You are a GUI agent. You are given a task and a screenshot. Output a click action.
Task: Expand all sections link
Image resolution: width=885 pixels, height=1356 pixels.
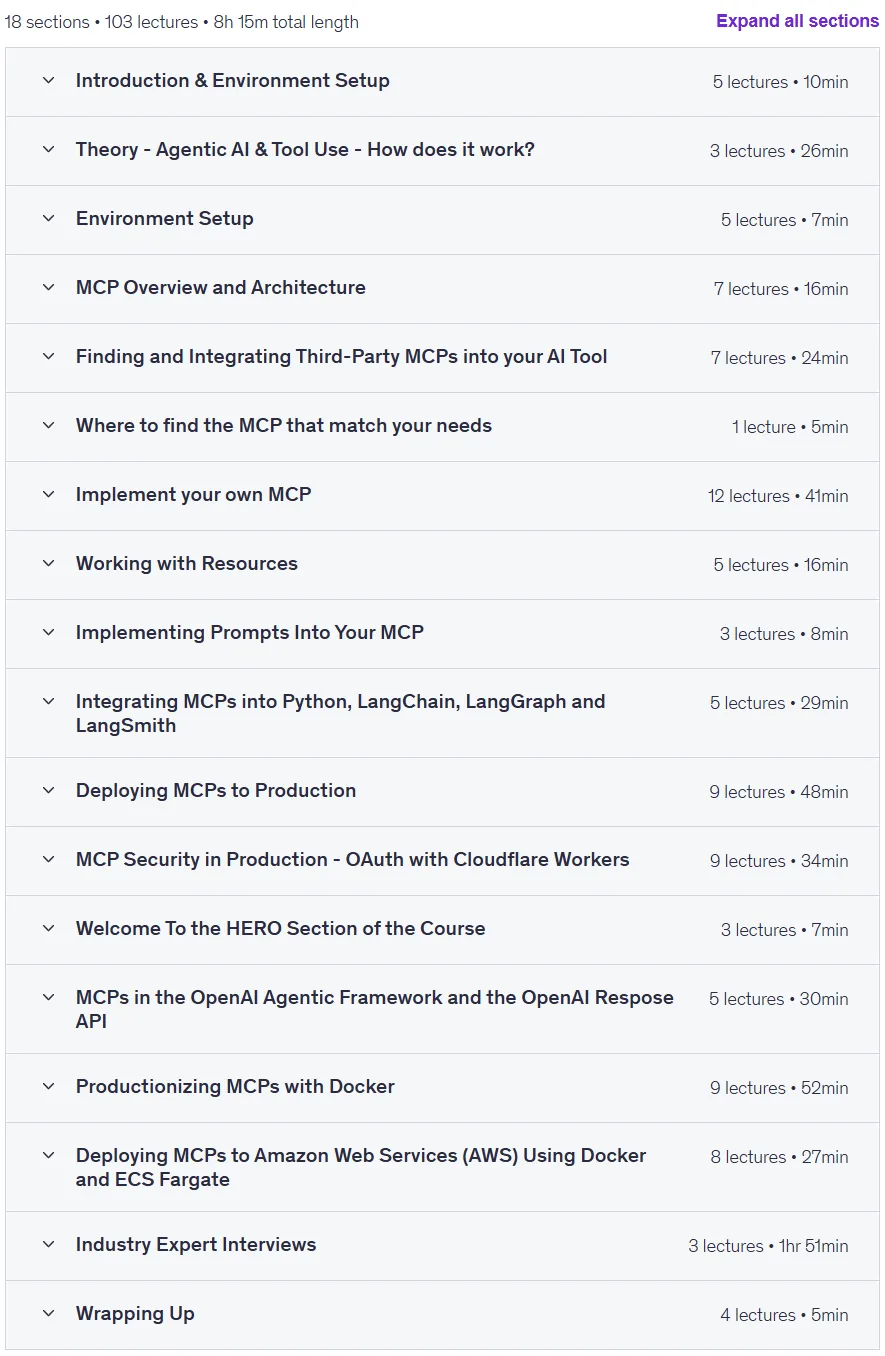(797, 21)
